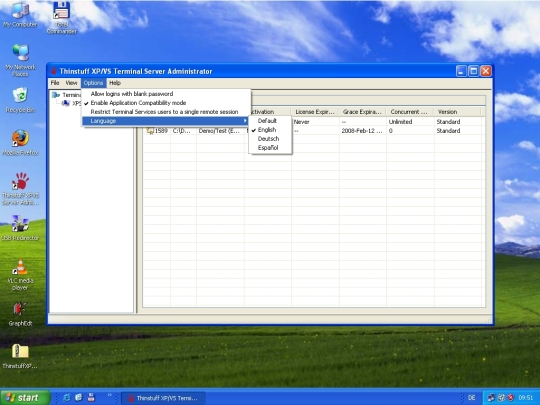This screenshot has height=405, width=540.
Task: Open USB Redirector desktop icon
Action: pyautogui.click(x=20, y=228)
